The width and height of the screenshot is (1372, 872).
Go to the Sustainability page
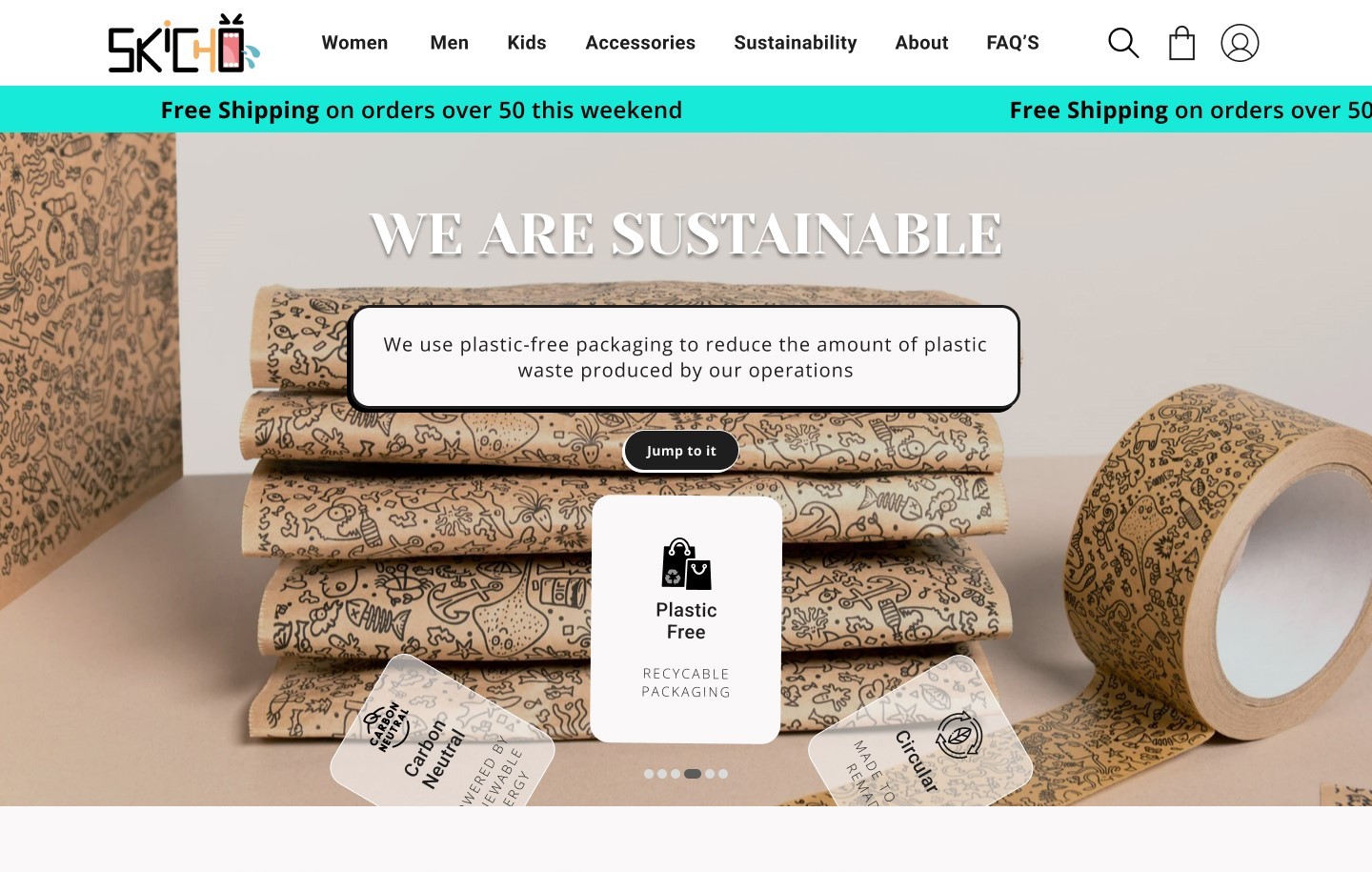pyautogui.click(x=796, y=43)
